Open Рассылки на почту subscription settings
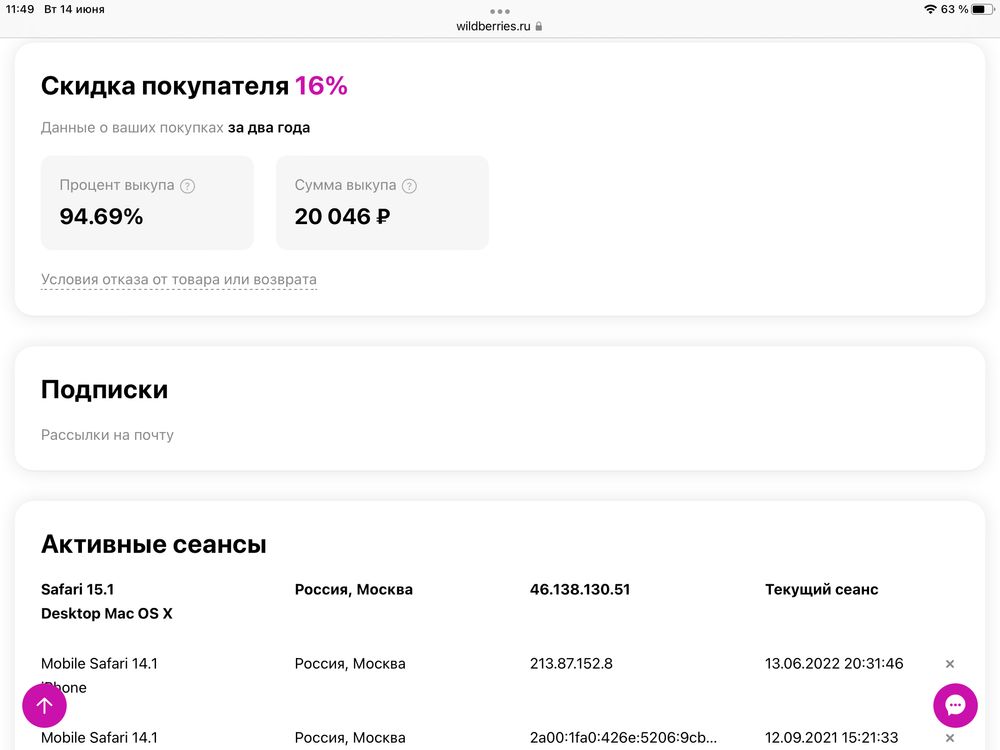 [x=107, y=434]
